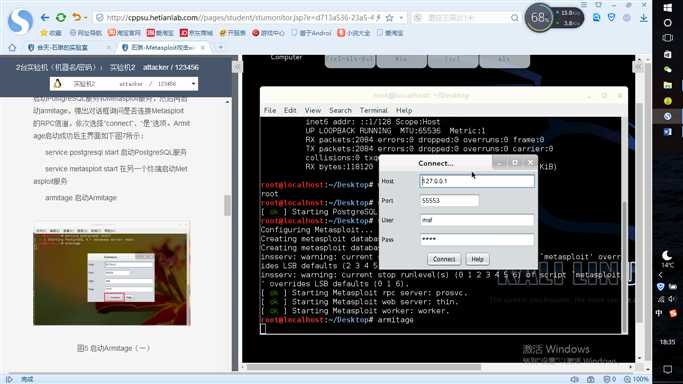Click the Port field showing 55553
The height and width of the screenshot is (384, 683).
click(x=449, y=201)
